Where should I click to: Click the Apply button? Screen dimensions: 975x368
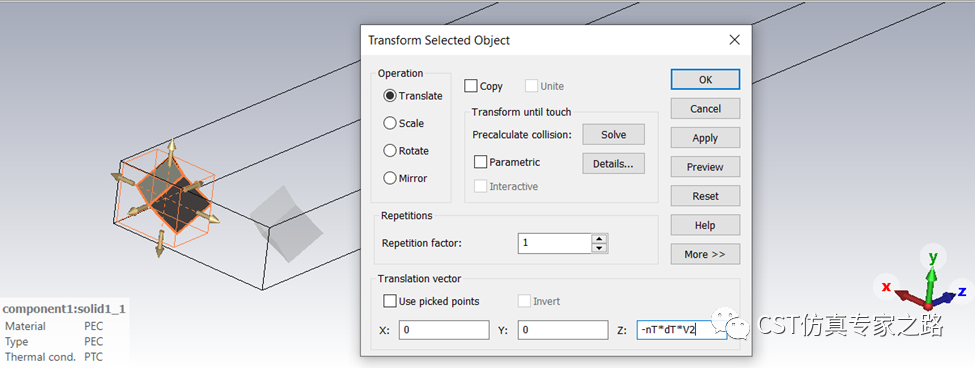705,137
